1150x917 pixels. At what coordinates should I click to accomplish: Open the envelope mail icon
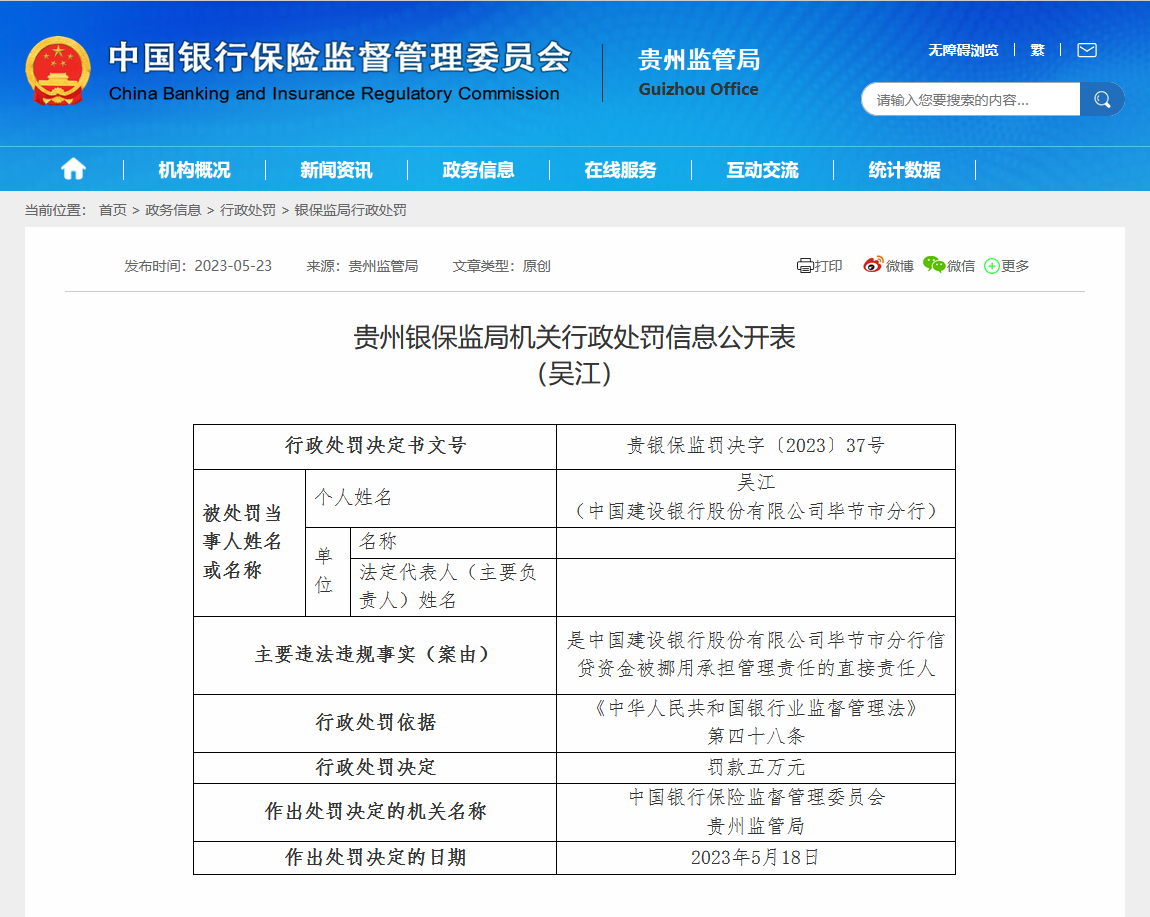1086,50
